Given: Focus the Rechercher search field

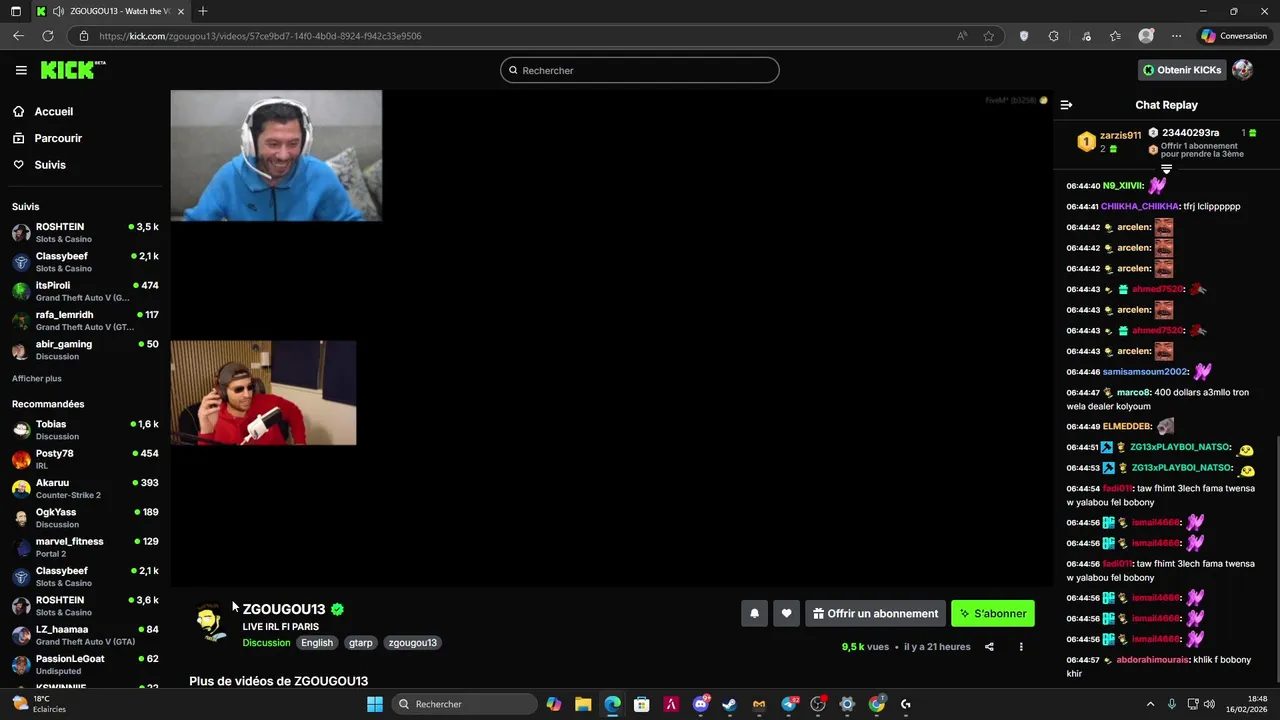Looking at the screenshot, I should [x=640, y=70].
